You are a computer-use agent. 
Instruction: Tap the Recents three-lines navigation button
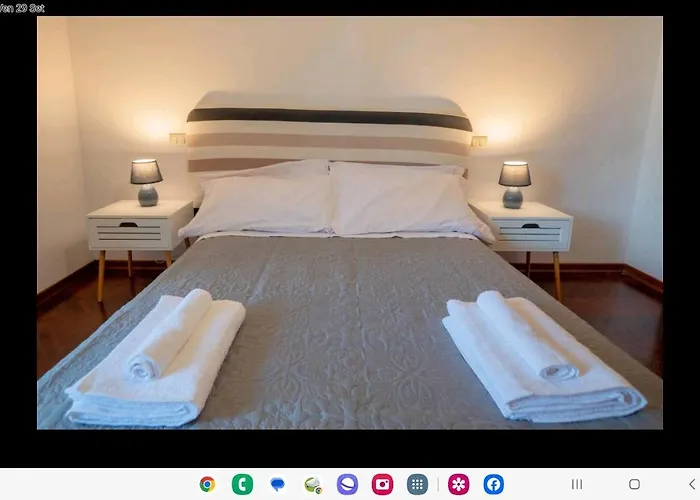(x=577, y=484)
